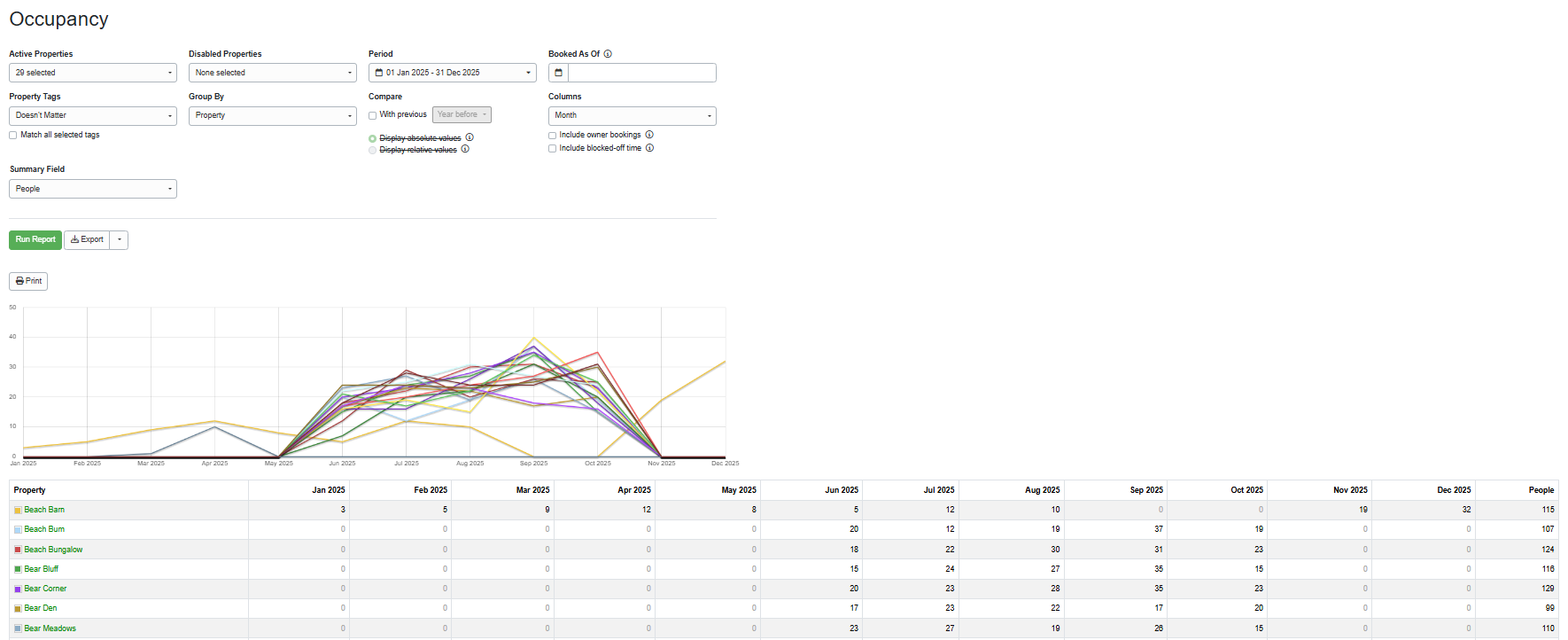Image resolution: width=1568 pixels, height=640 pixels.
Task: Click Beach Bum Sep 2025 value 37
Action: click(x=1159, y=529)
